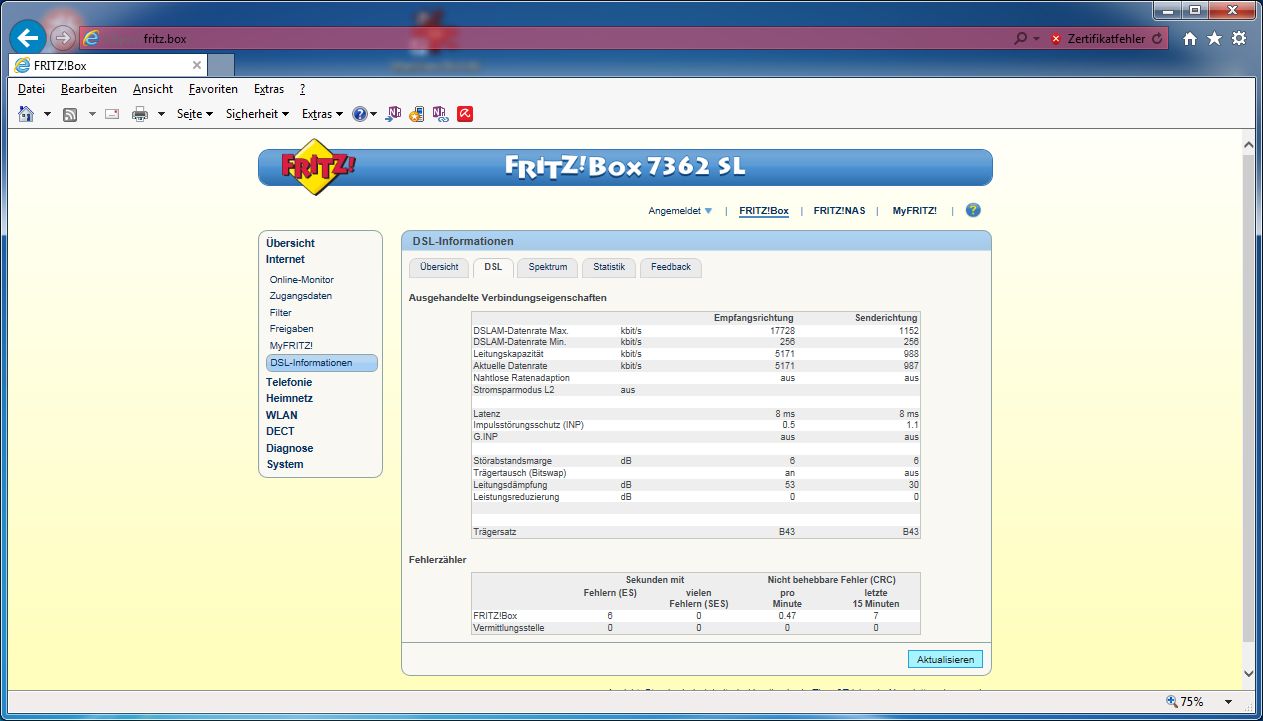Open Filter in the sidebar

pyautogui.click(x=281, y=313)
